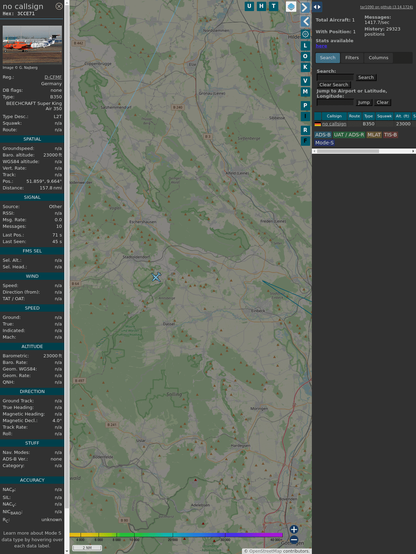Toggle the O sidebar button
The image size is (416, 554).
pyautogui.click(x=305, y=57)
